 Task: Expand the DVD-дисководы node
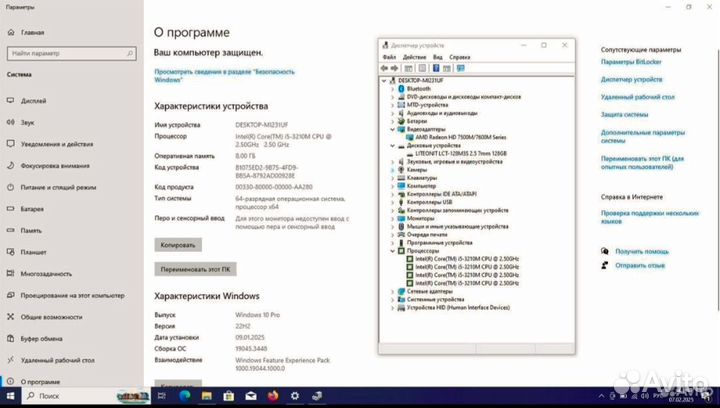pyautogui.click(x=393, y=97)
